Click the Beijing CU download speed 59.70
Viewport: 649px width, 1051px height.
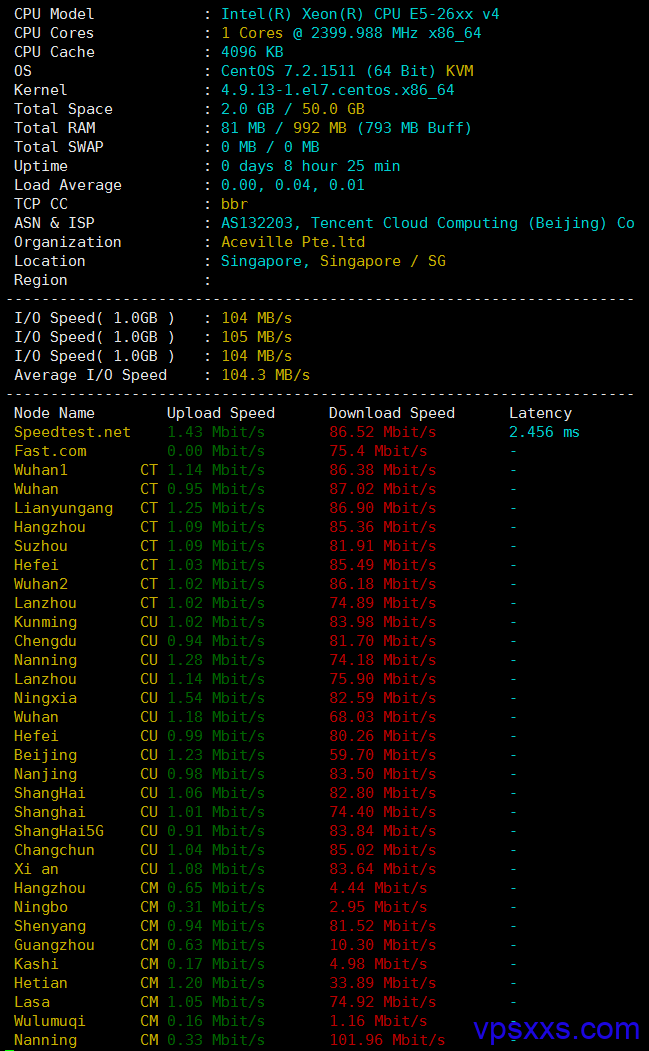(382, 755)
